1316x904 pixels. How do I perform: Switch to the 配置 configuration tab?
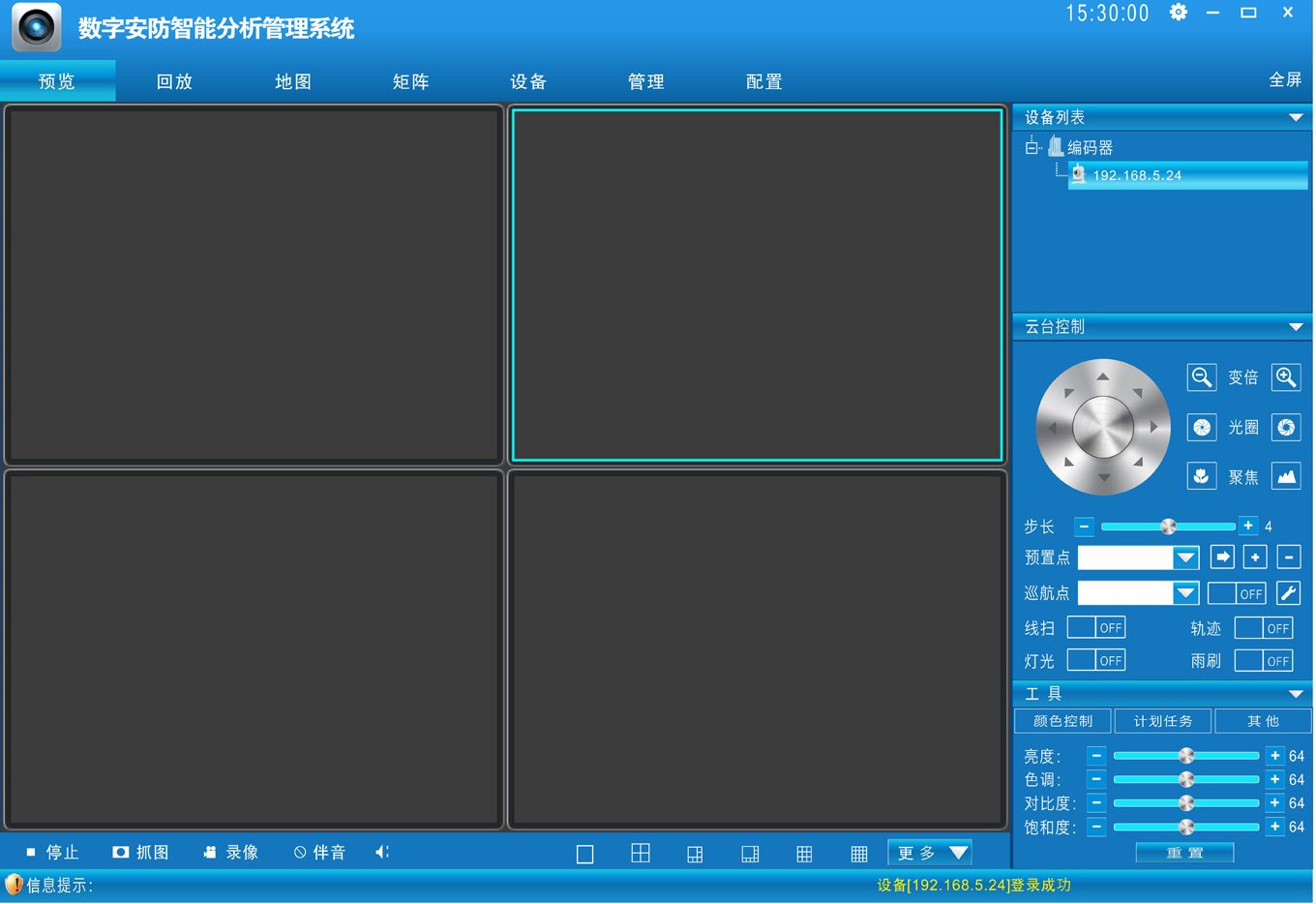point(763,81)
